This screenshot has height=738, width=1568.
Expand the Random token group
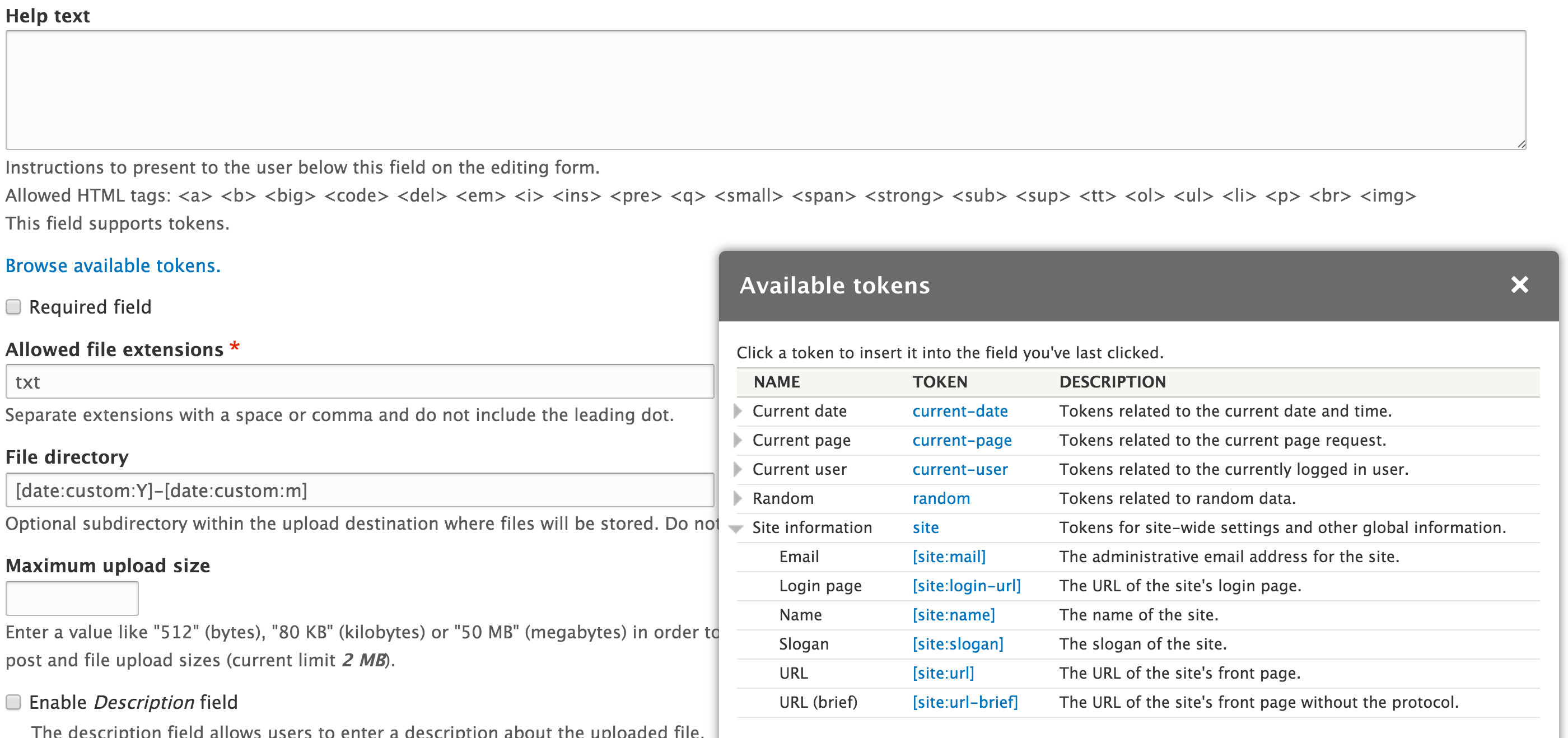coord(738,498)
